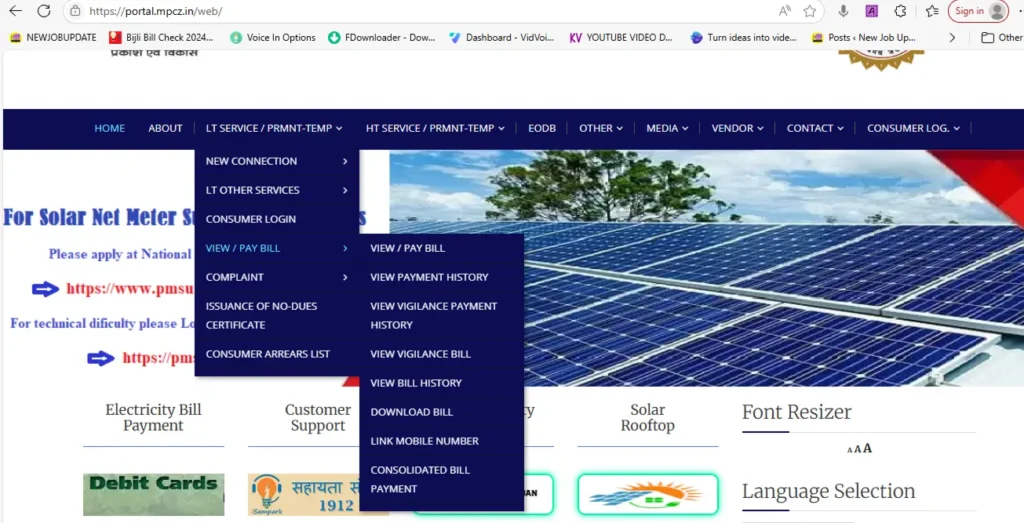Set the smallest font size A
Viewport: 1024px width, 523px height.
point(850,450)
